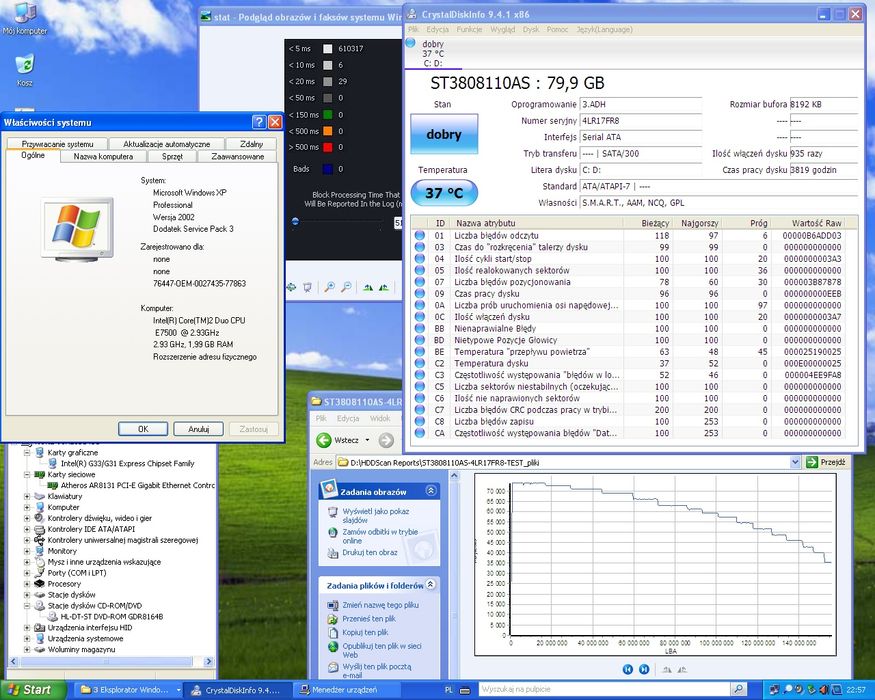Click OK in Właściwości systemu
This screenshot has height=700, width=875.
pyautogui.click(x=143, y=429)
